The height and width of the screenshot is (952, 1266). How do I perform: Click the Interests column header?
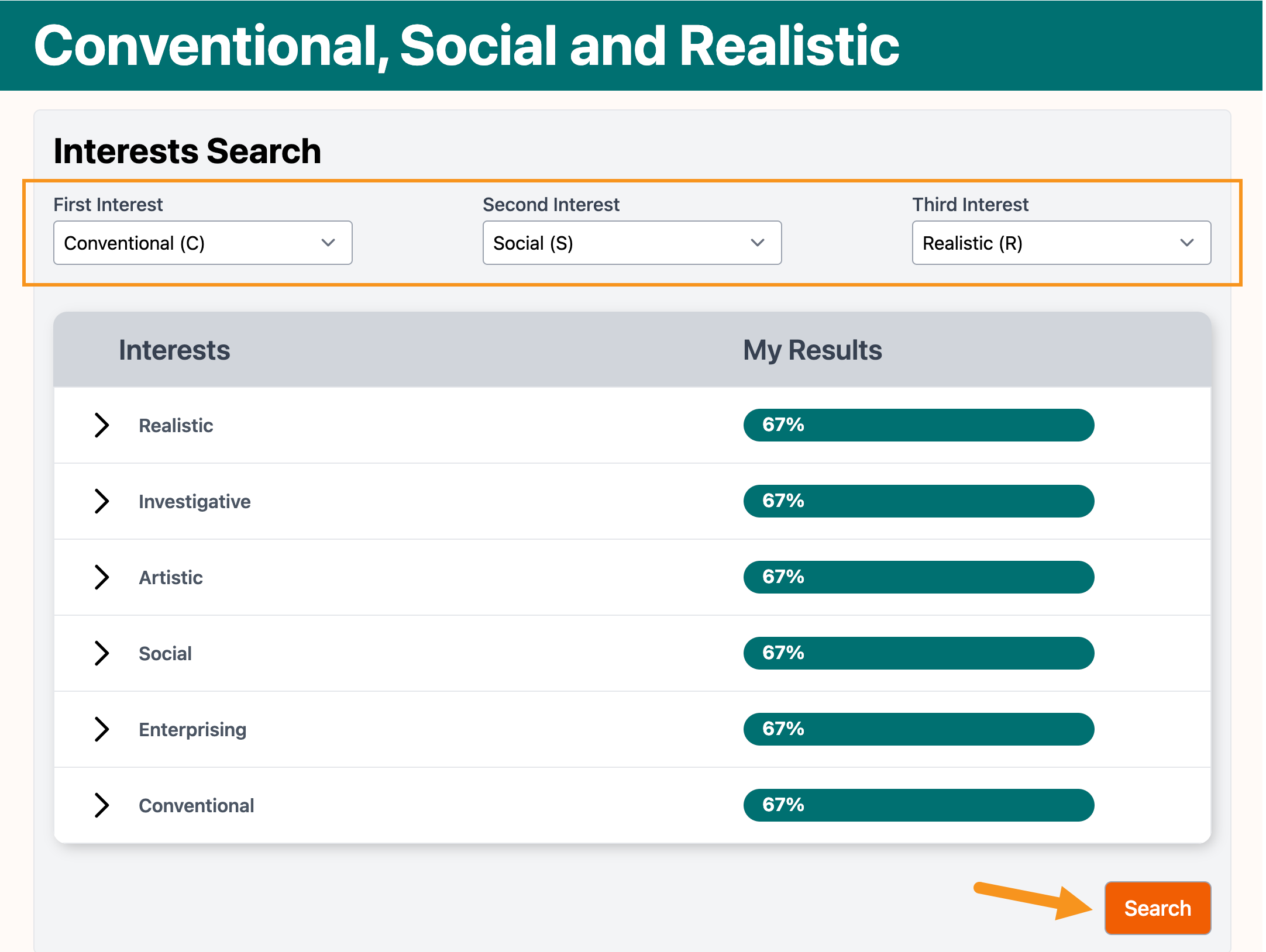[174, 350]
